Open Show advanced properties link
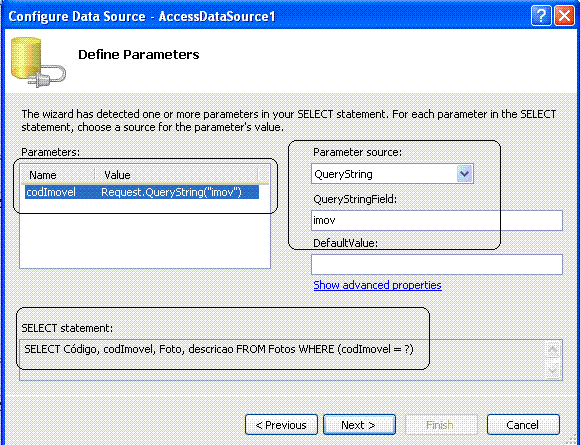This screenshot has height=445, width=580. click(x=377, y=285)
